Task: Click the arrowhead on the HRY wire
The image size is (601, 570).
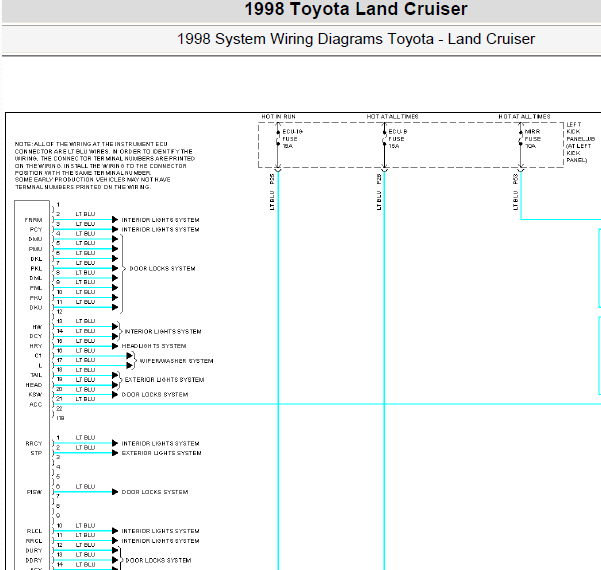Action: click(115, 346)
